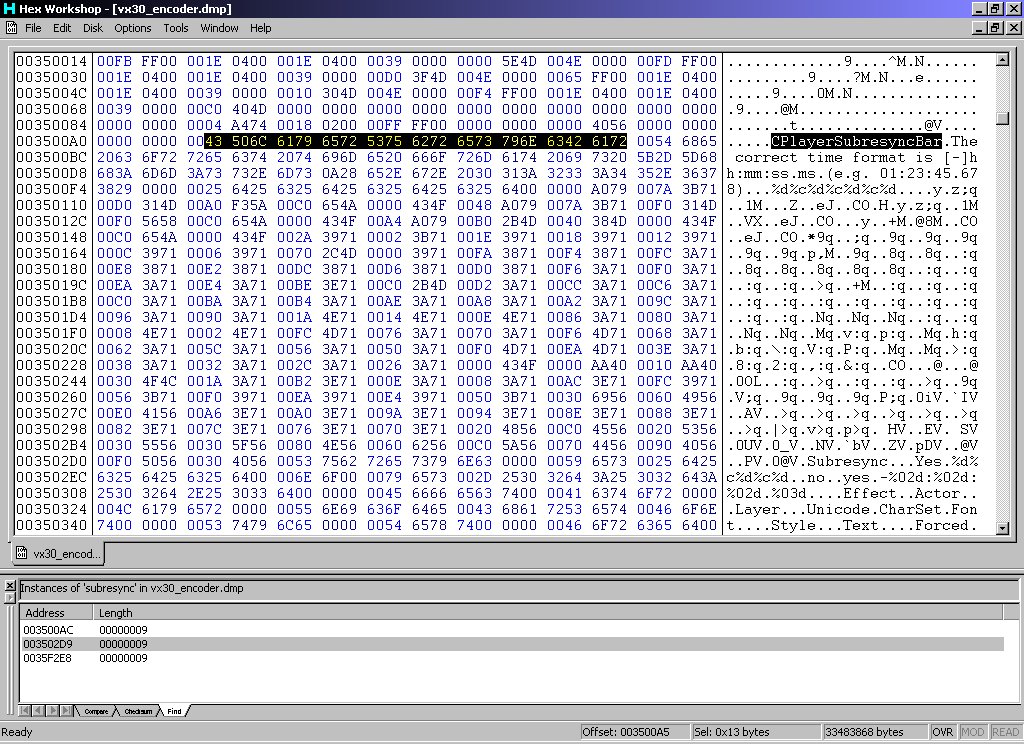The image size is (1024, 744).
Task: Click ASCII text 'Layer...Unicode.CharSet.Fon'
Action: [x=856, y=509]
